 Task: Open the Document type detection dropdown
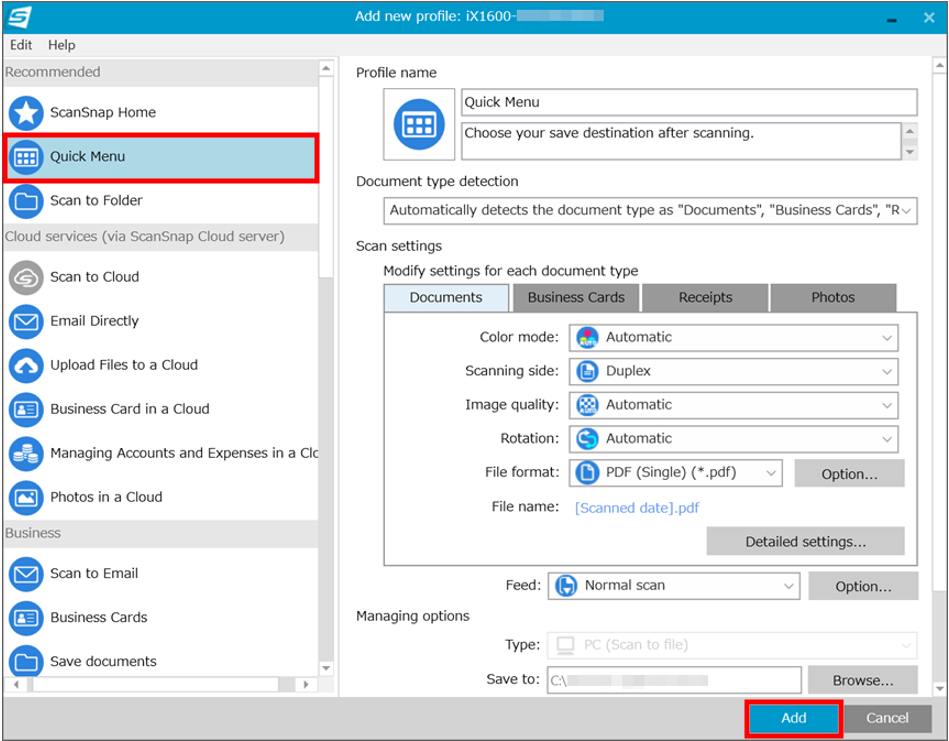point(650,211)
